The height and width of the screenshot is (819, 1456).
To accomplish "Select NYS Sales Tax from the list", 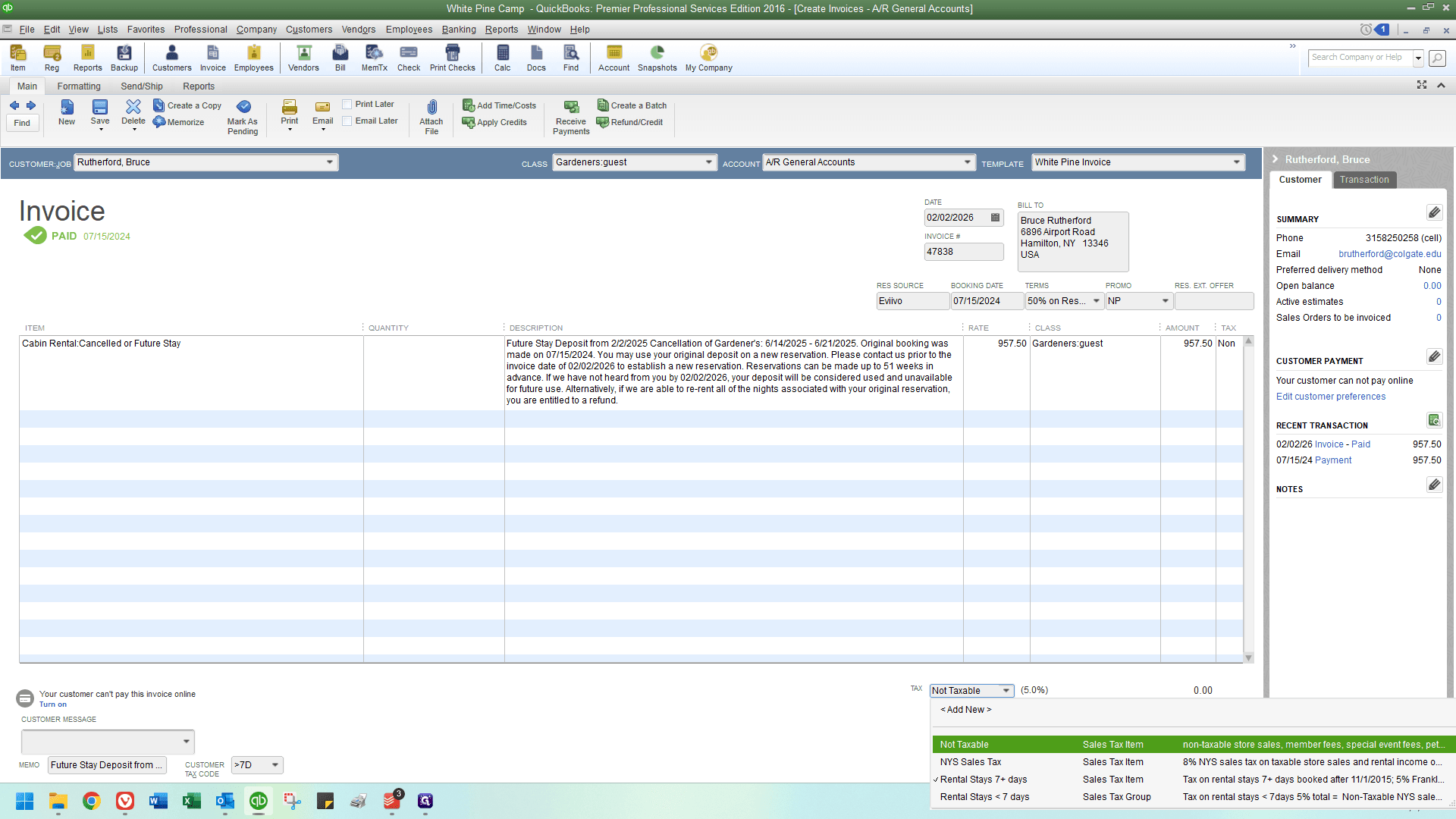I will point(1193,762).
